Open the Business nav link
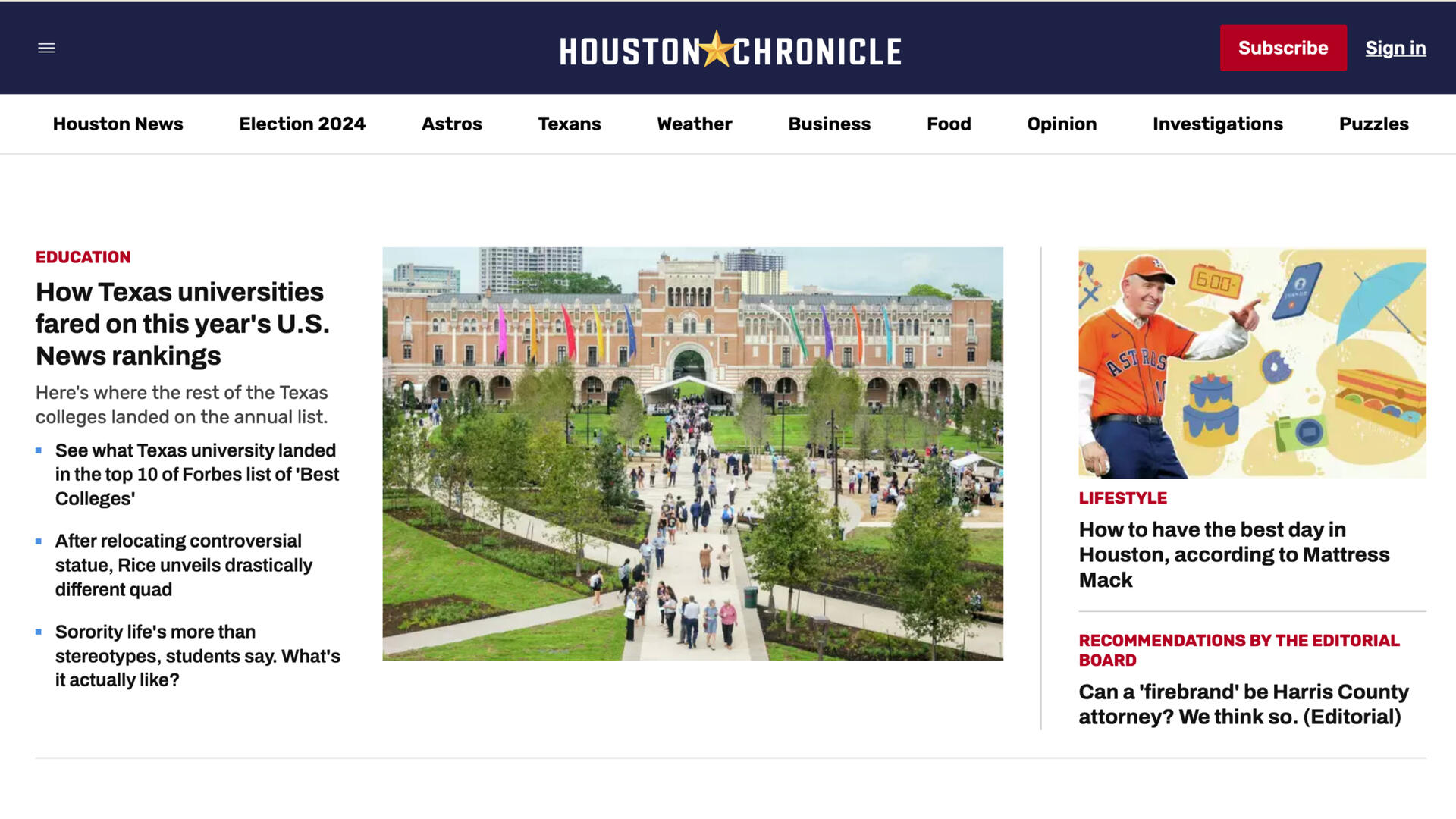Screen dimensions: 1456x819 tap(829, 124)
